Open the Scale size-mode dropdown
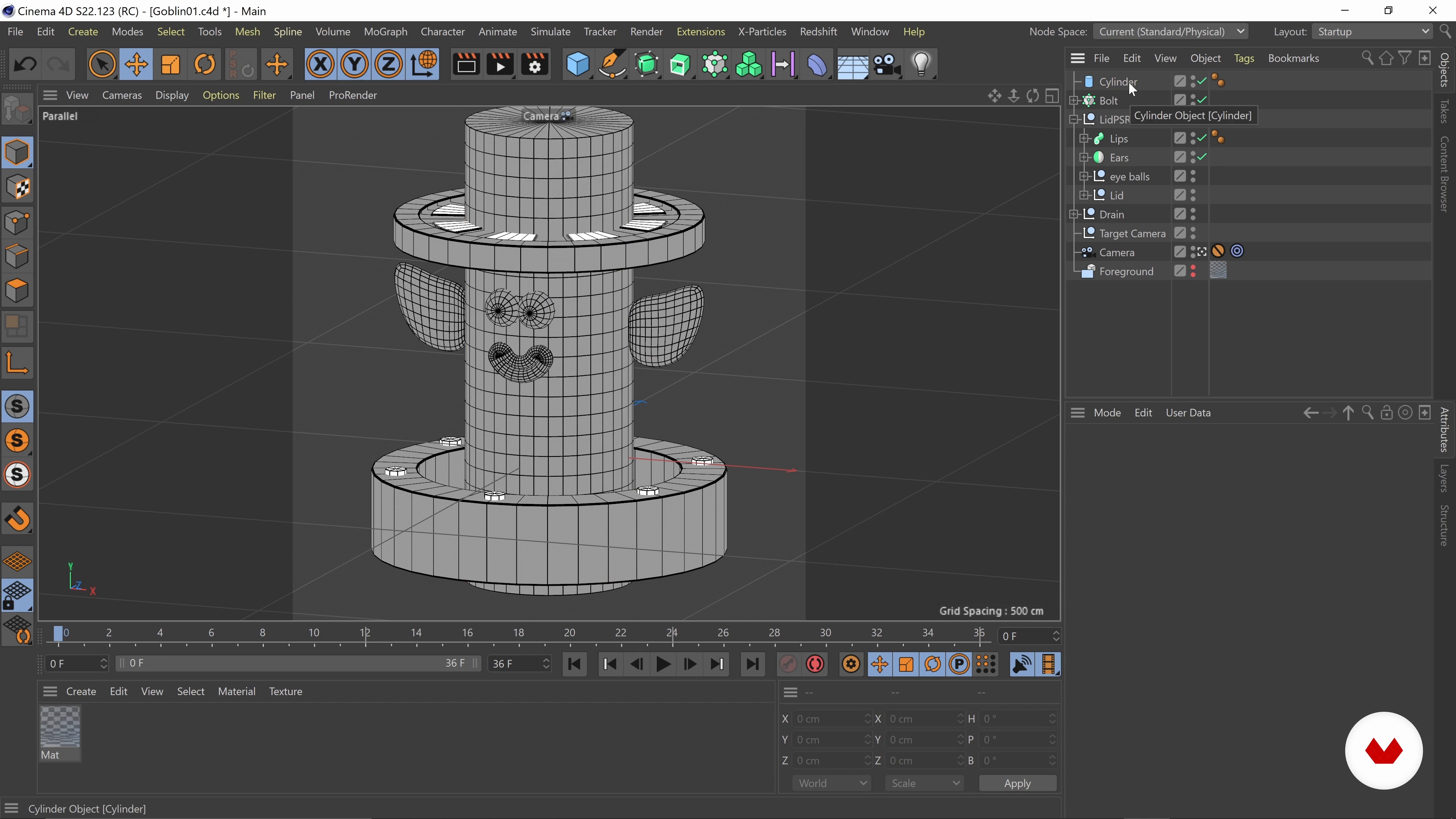 [x=924, y=783]
